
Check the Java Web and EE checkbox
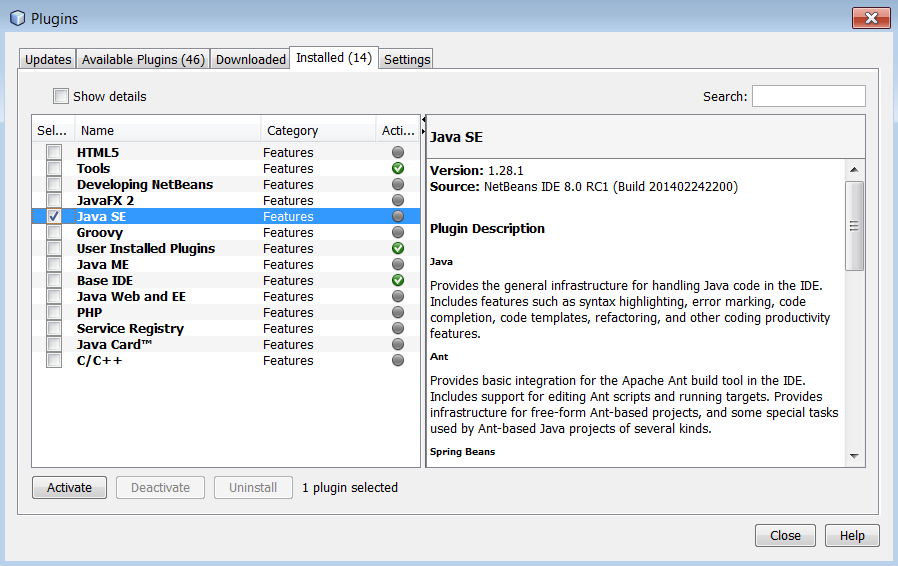54,297
